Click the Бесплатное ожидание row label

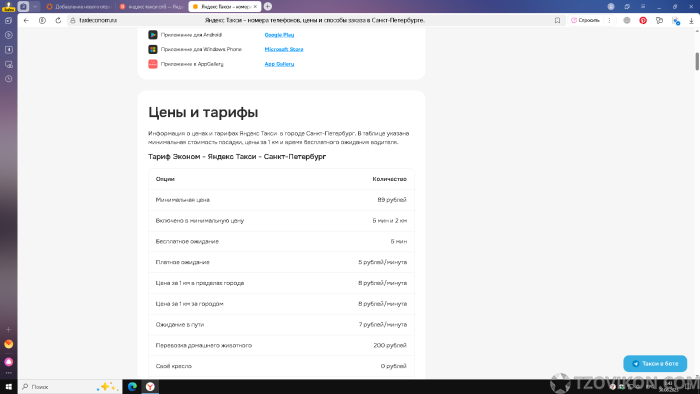187,241
